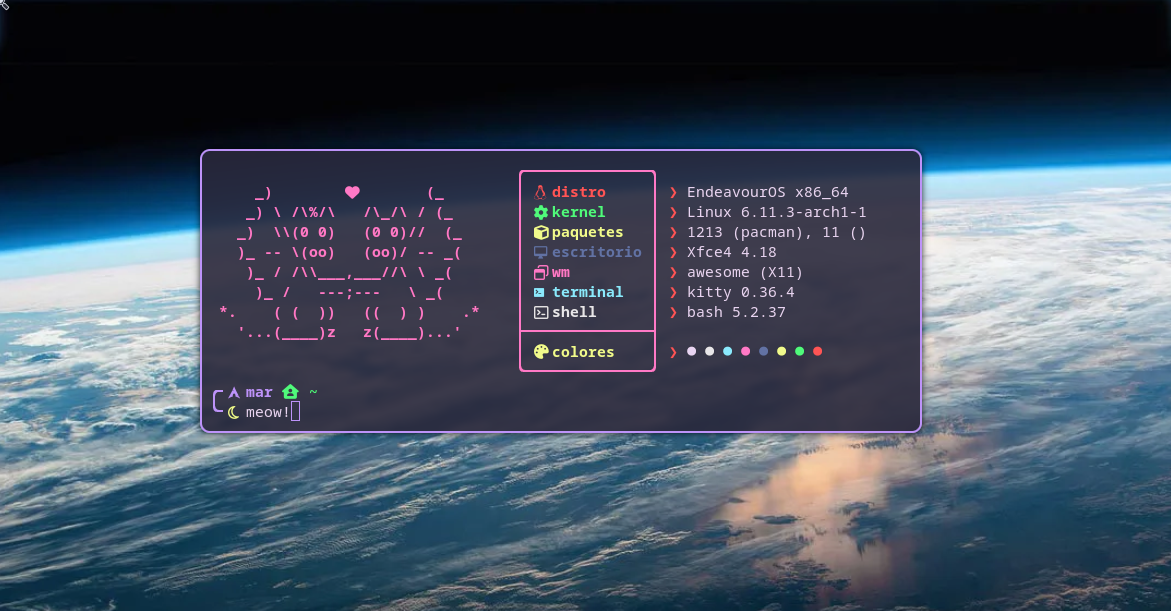Image resolution: width=1171 pixels, height=611 pixels.
Task: Click the username 'mar' in prompt
Action: pyautogui.click(x=259, y=393)
